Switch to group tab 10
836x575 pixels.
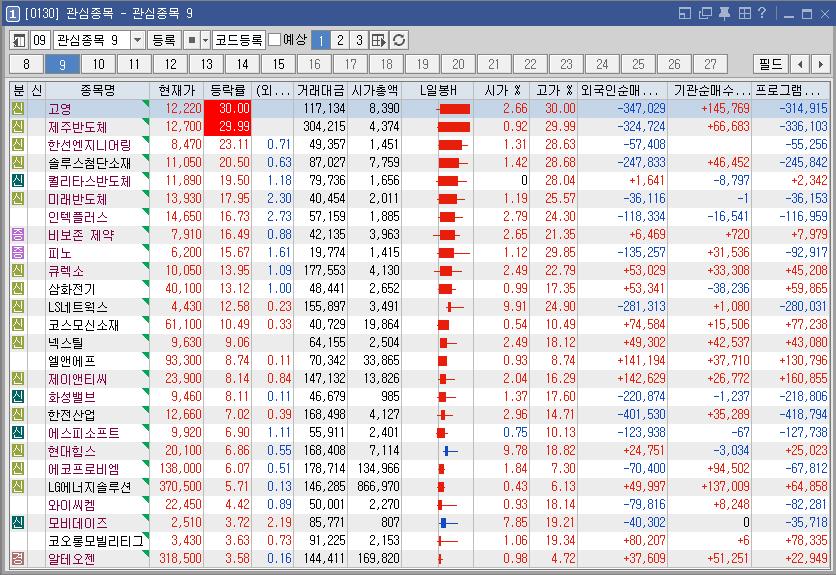tap(99, 64)
